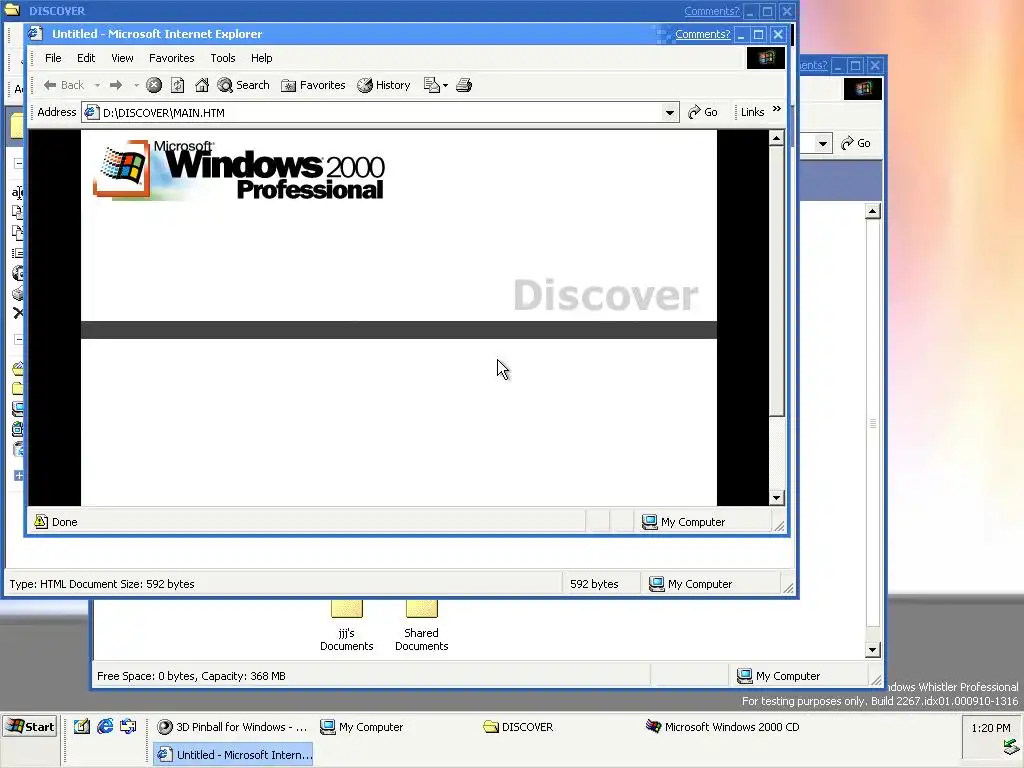Screen dimensions: 1024x768
Task: Stop page loading with the Stop icon
Action: click(153, 85)
